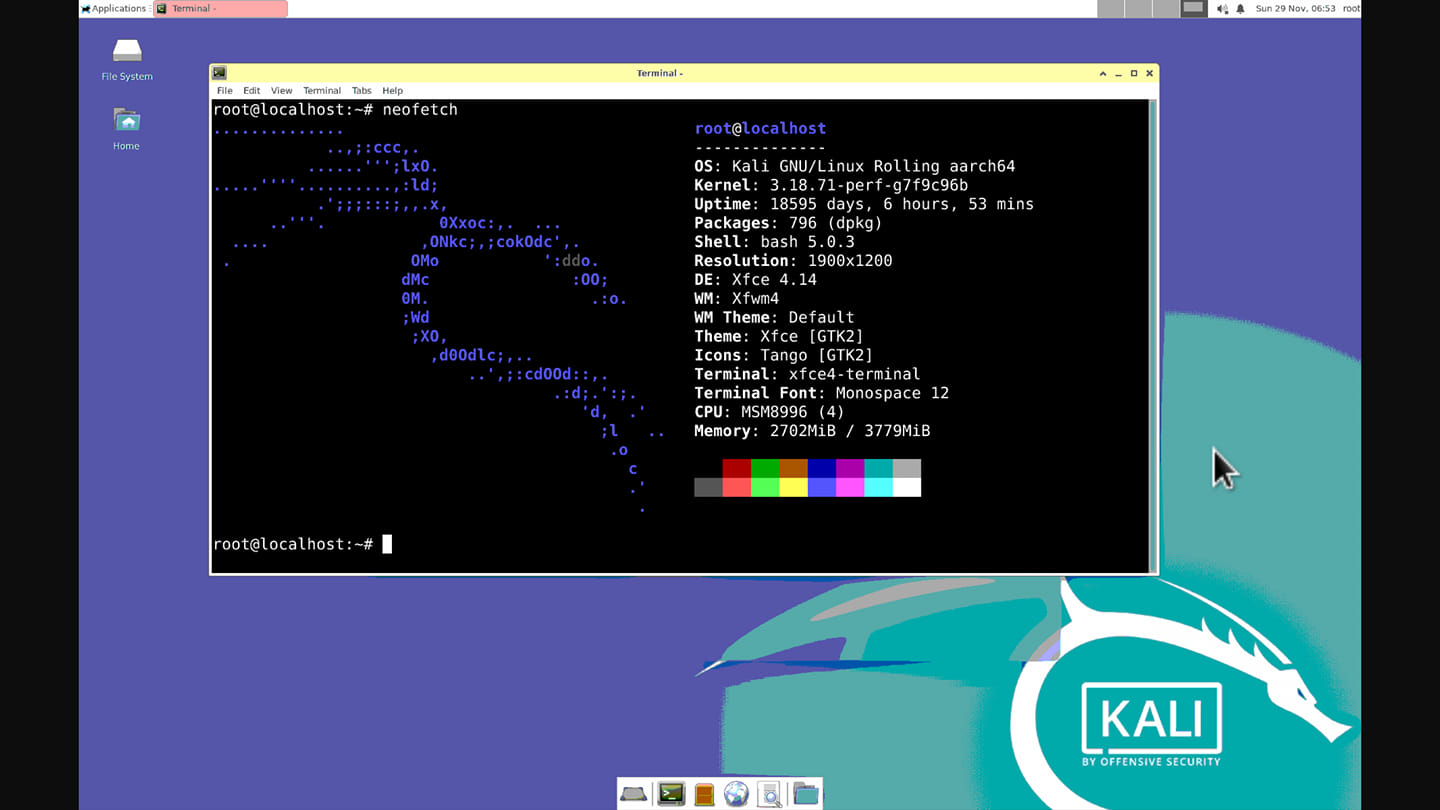1440x810 pixels.
Task: Click the white color block in neofetch output
Action: pyautogui.click(x=907, y=487)
